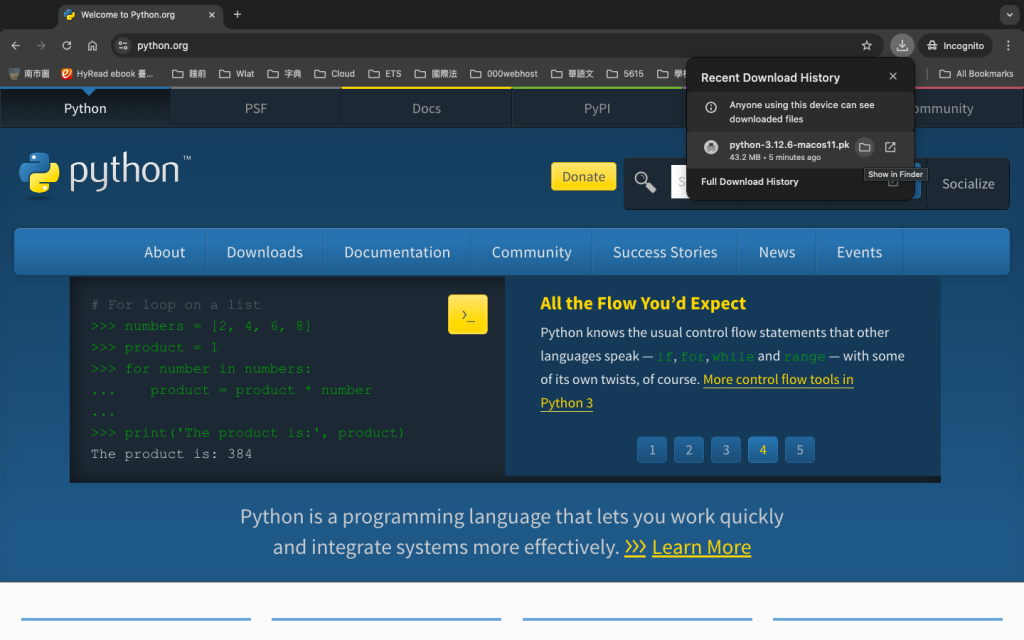Click the incognito icon beside the download entry
Screen dimensions: 1024x640
click(711, 147)
